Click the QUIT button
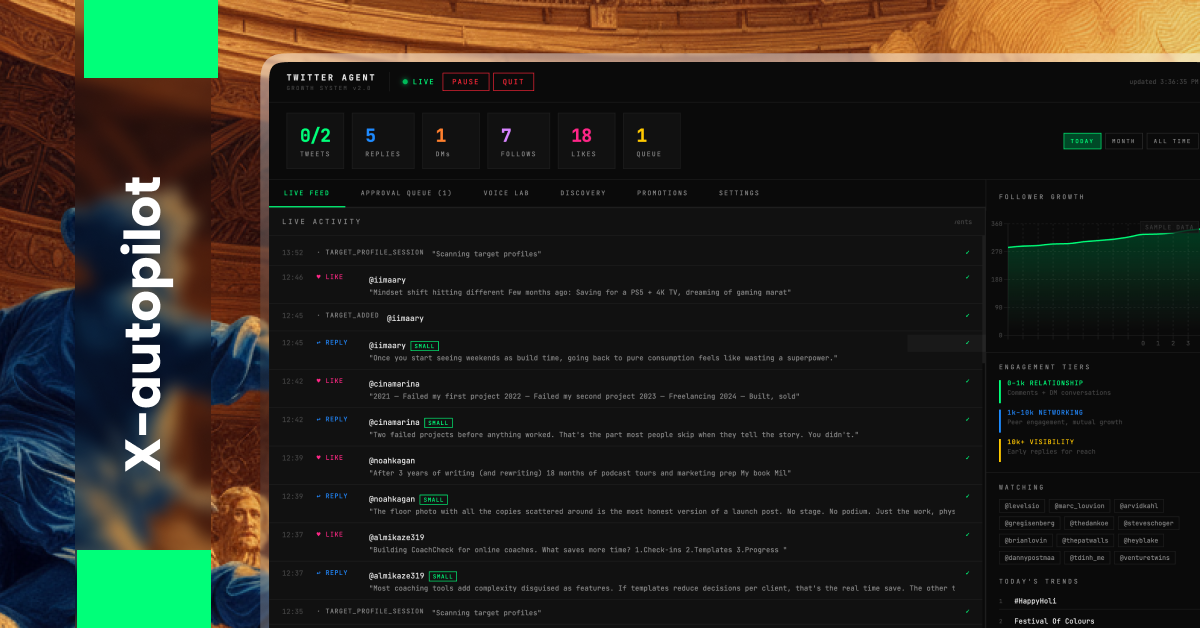This screenshot has width=1200, height=628. coord(513,82)
